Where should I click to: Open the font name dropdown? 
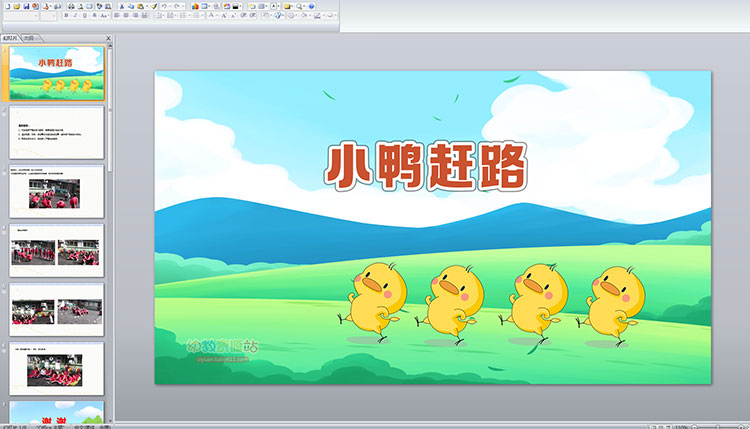(36, 16)
